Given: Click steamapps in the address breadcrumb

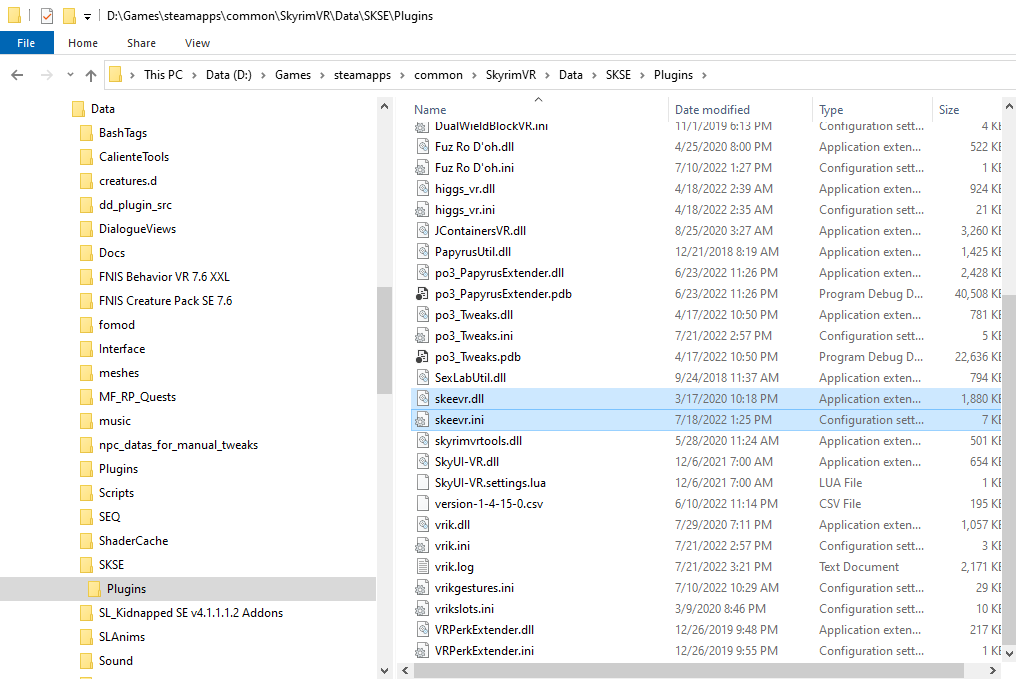Looking at the screenshot, I should coord(362,75).
